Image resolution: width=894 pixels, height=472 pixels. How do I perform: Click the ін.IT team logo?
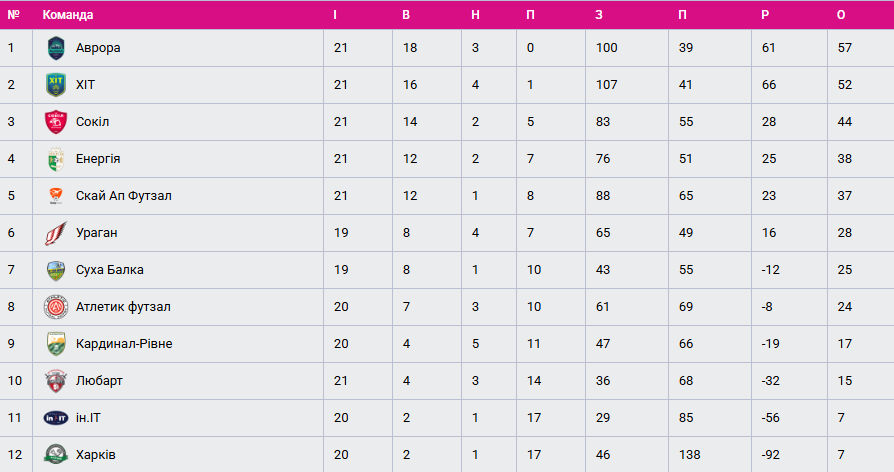point(55,418)
